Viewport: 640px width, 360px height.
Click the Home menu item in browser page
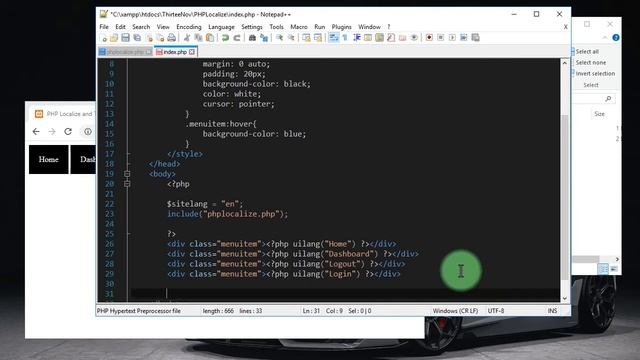[49, 160]
